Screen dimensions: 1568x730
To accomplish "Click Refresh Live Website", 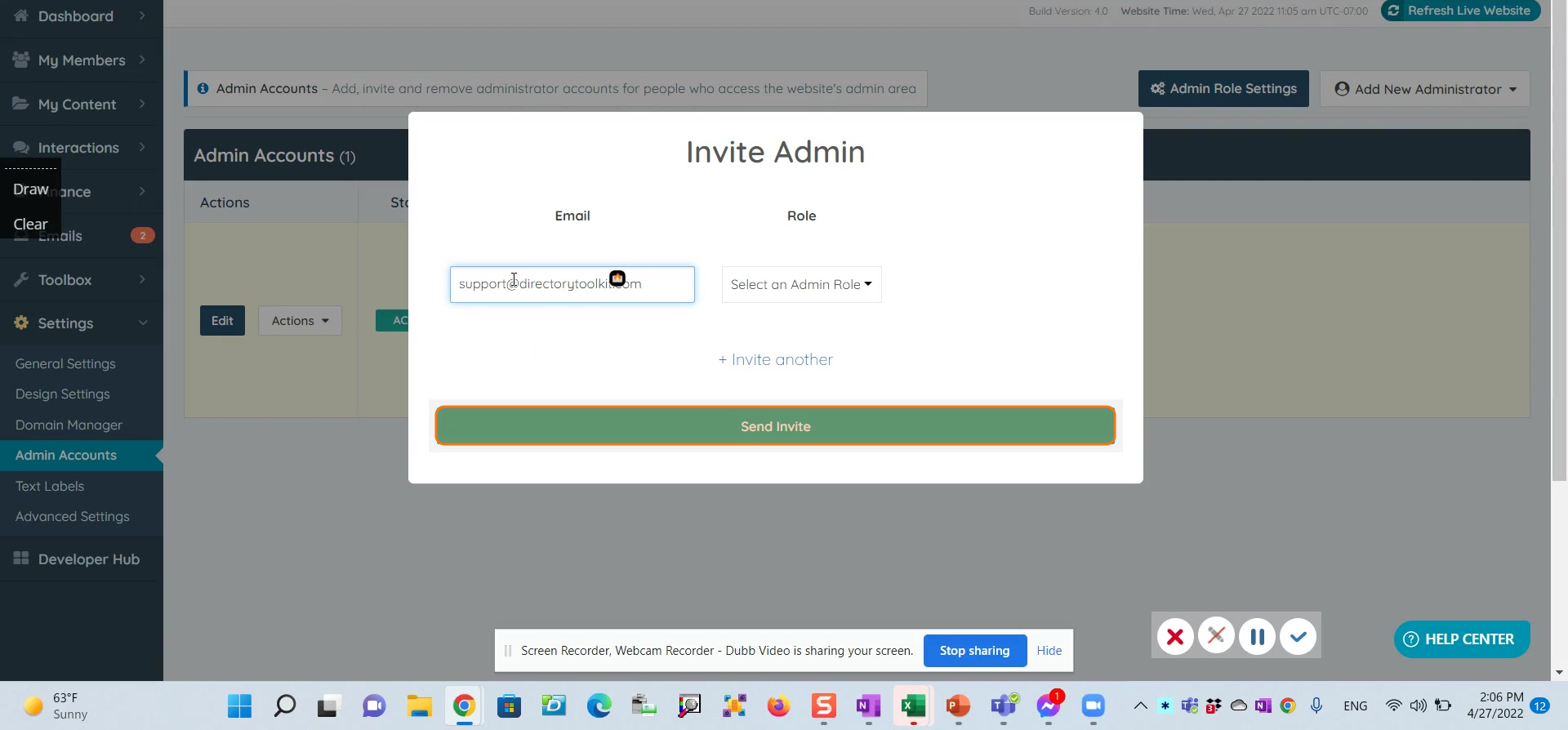I will [1460, 11].
